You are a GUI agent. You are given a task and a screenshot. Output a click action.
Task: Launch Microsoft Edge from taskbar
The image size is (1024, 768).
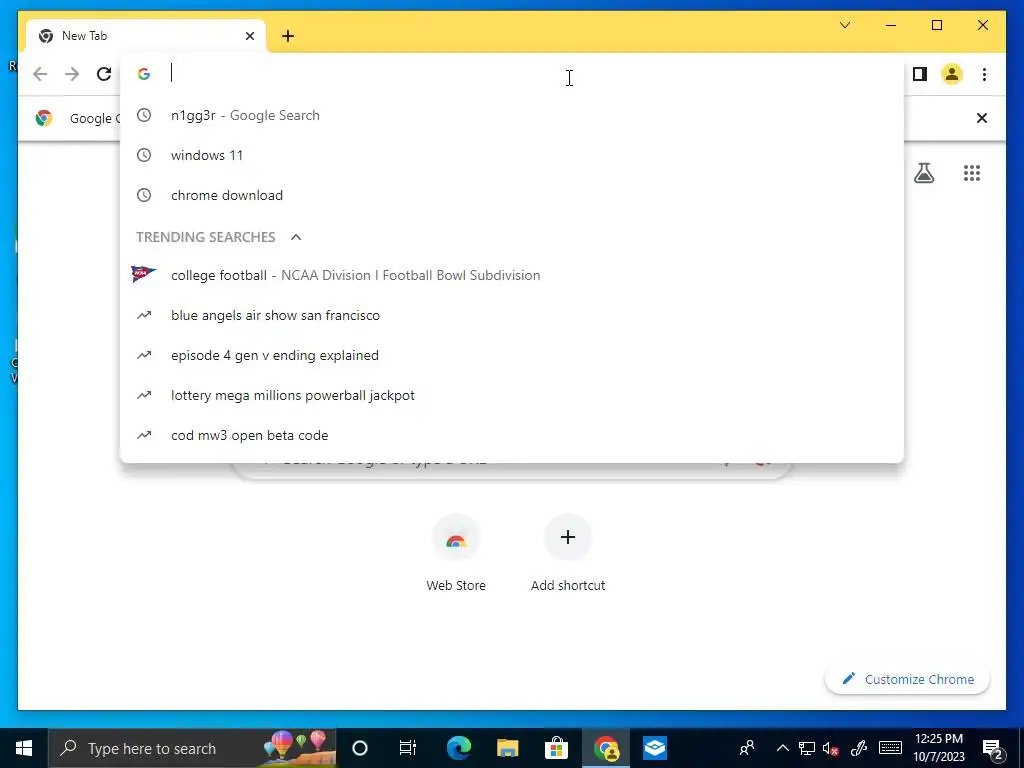[458, 748]
